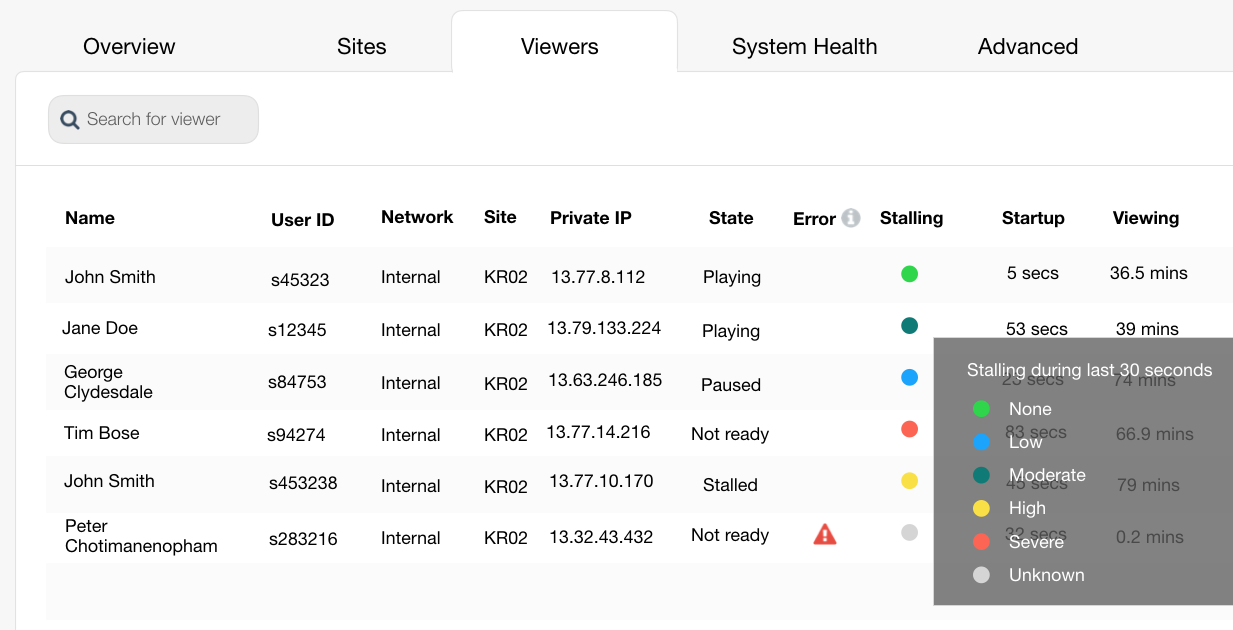
Task: Sort by the Network column header
Action: (x=417, y=217)
